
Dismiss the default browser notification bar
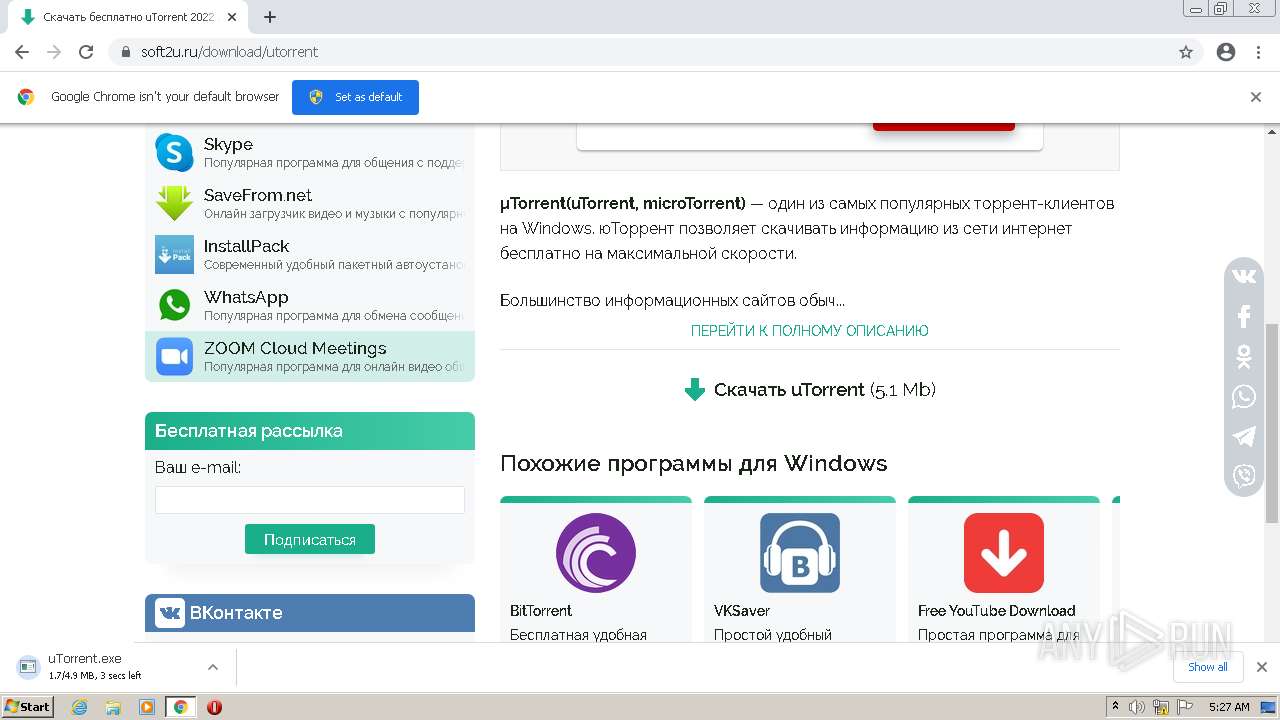(1256, 97)
